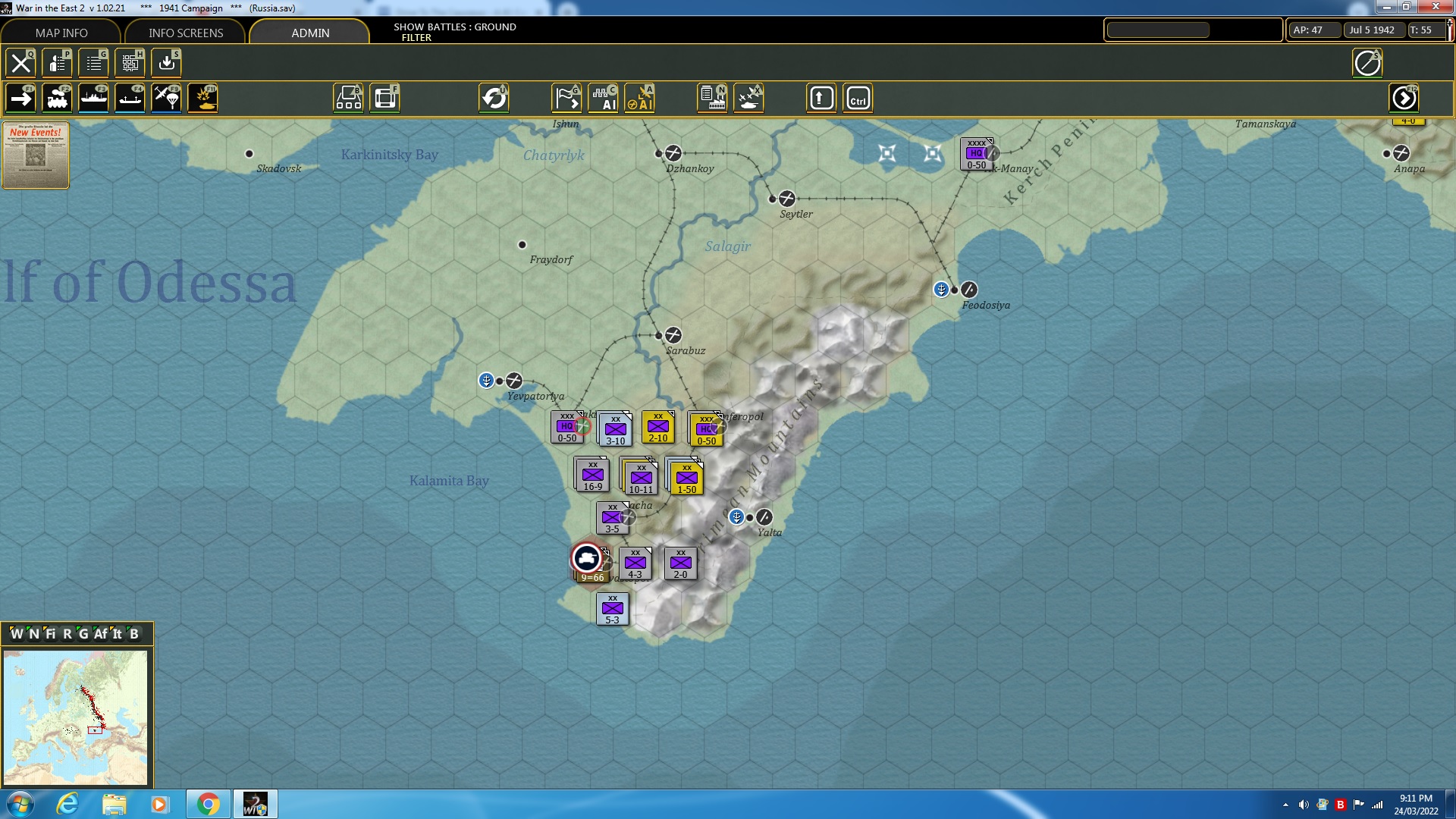Select the unit labeled 3-5
Screen dimensions: 1456x819
coord(613,518)
